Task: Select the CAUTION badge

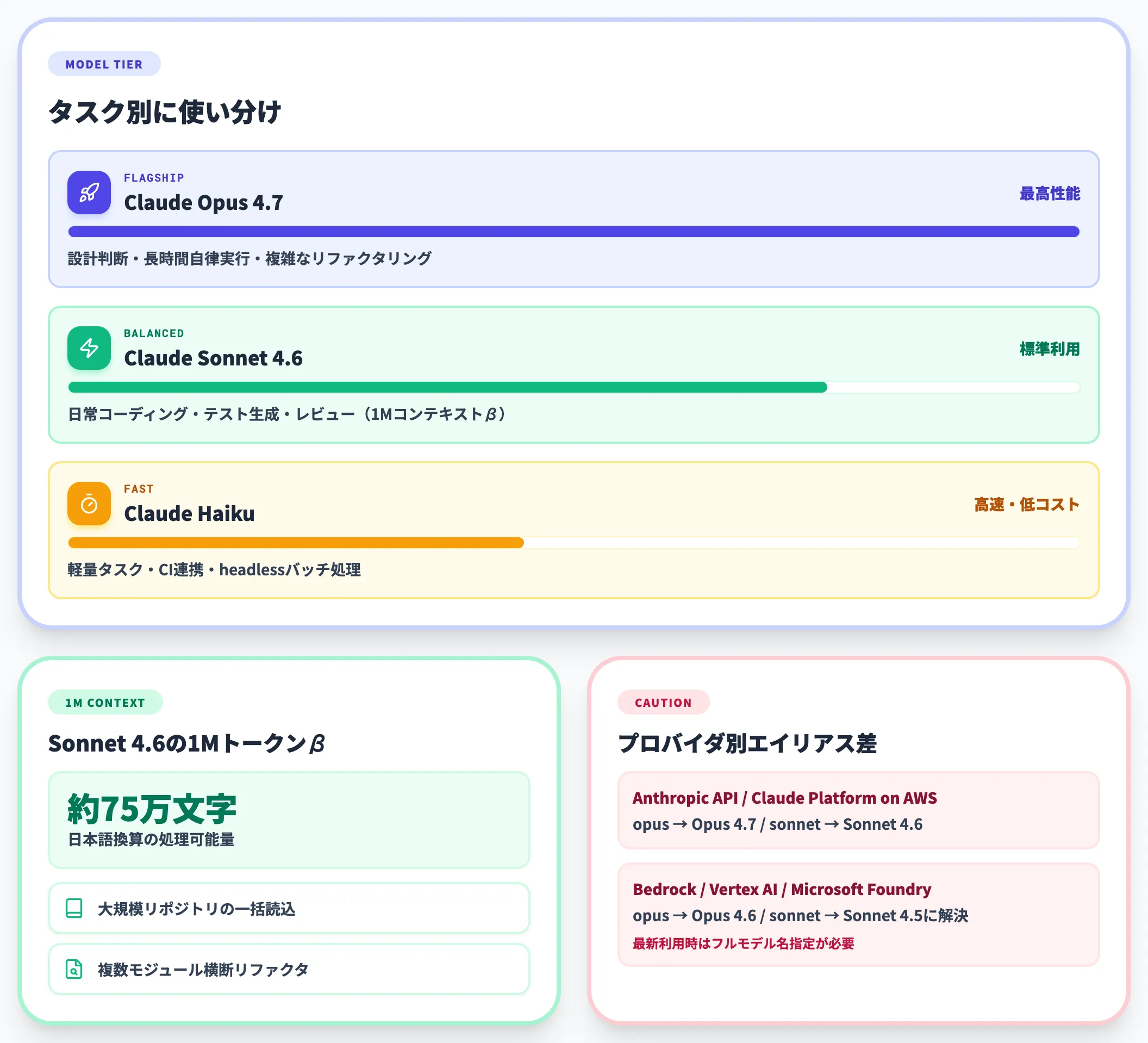Action: [x=663, y=703]
